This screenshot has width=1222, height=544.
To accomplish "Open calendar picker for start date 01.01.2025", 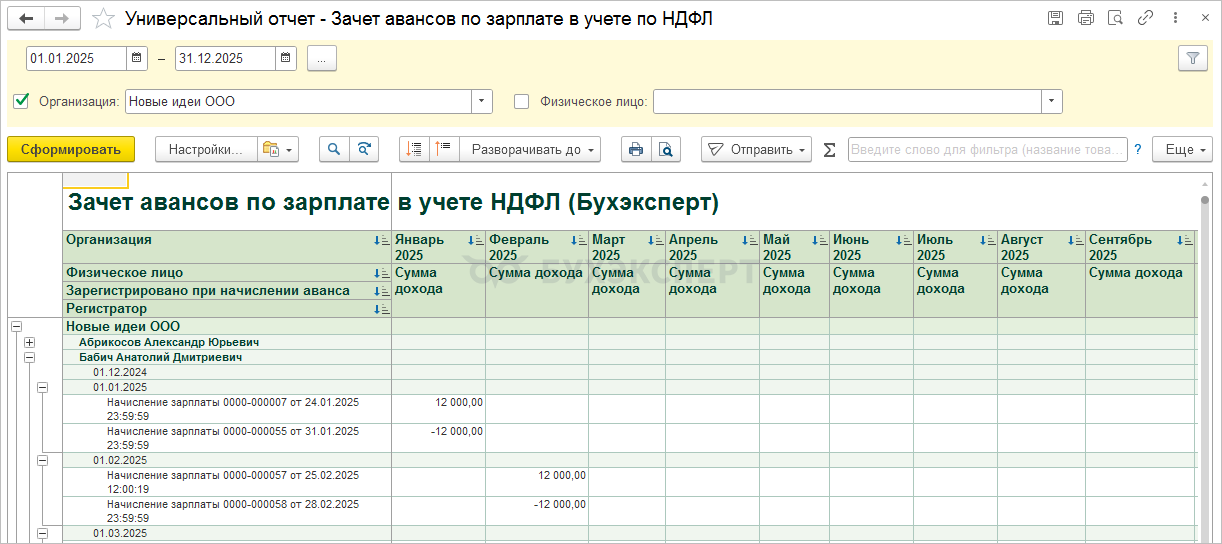I will 137,59.
